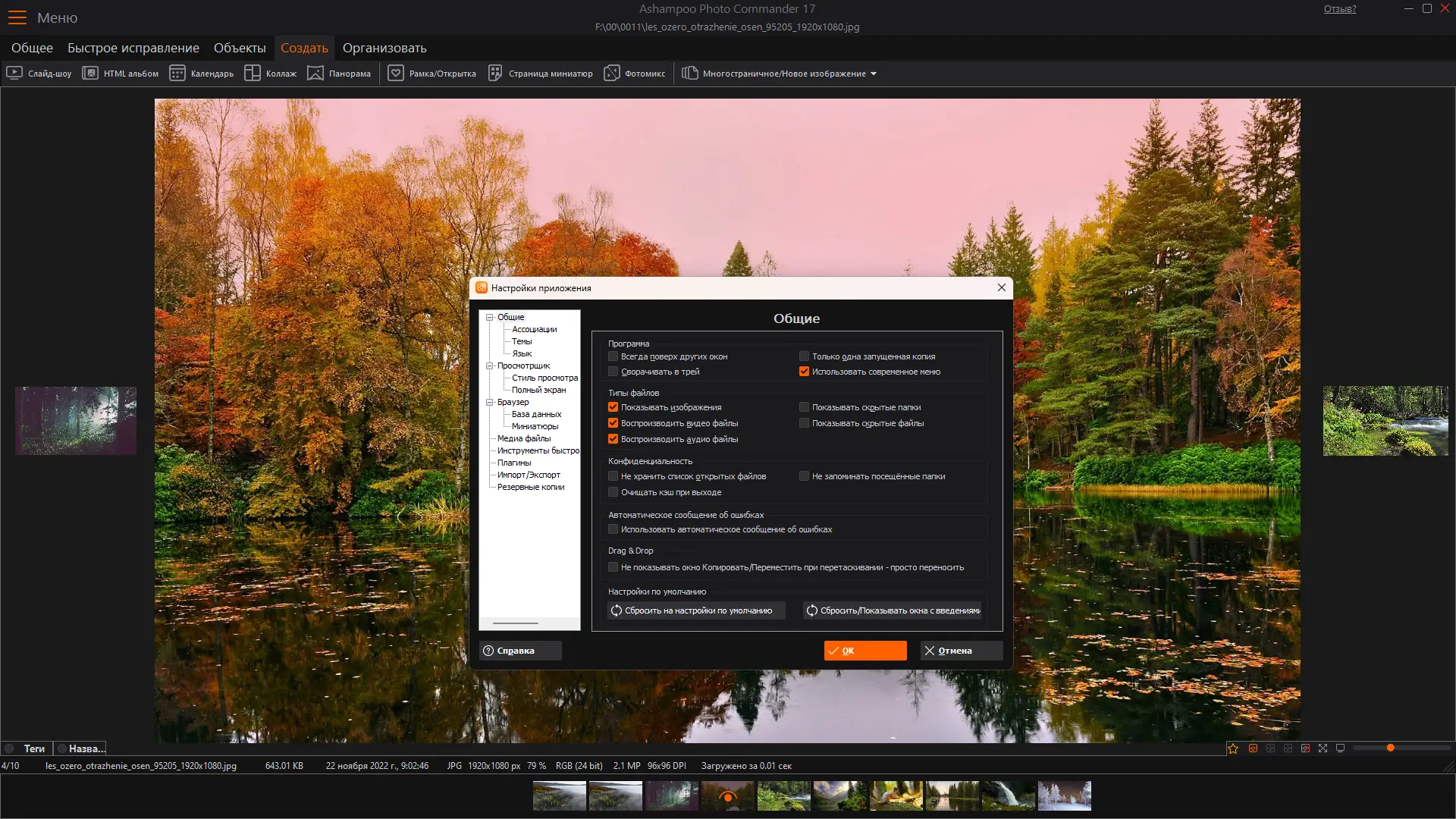The width and height of the screenshot is (1456, 819).
Task: Switch to the Организовать tab
Action: point(384,48)
